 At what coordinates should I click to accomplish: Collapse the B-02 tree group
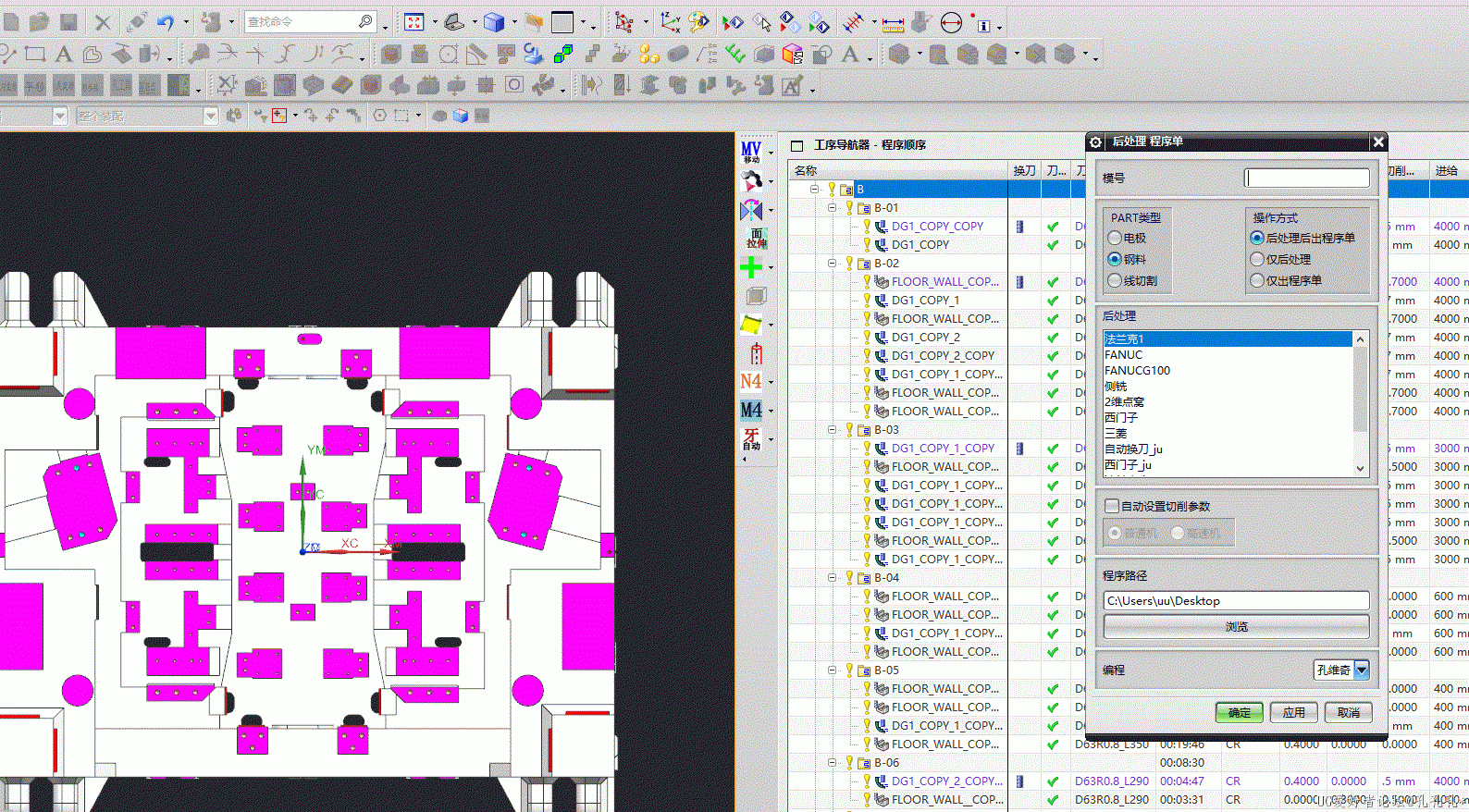pyautogui.click(x=832, y=263)
